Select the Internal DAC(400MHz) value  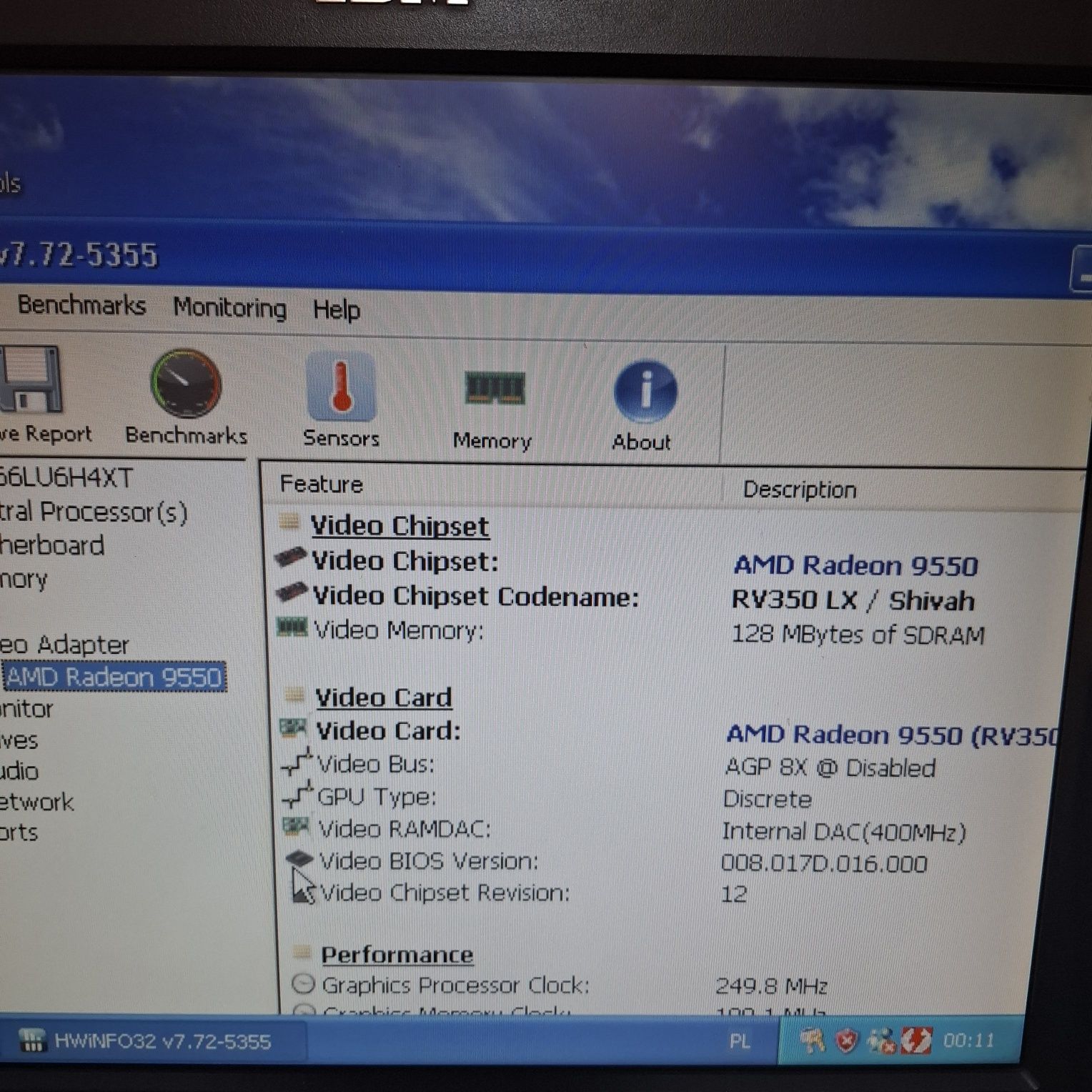[x=844, y=832]
